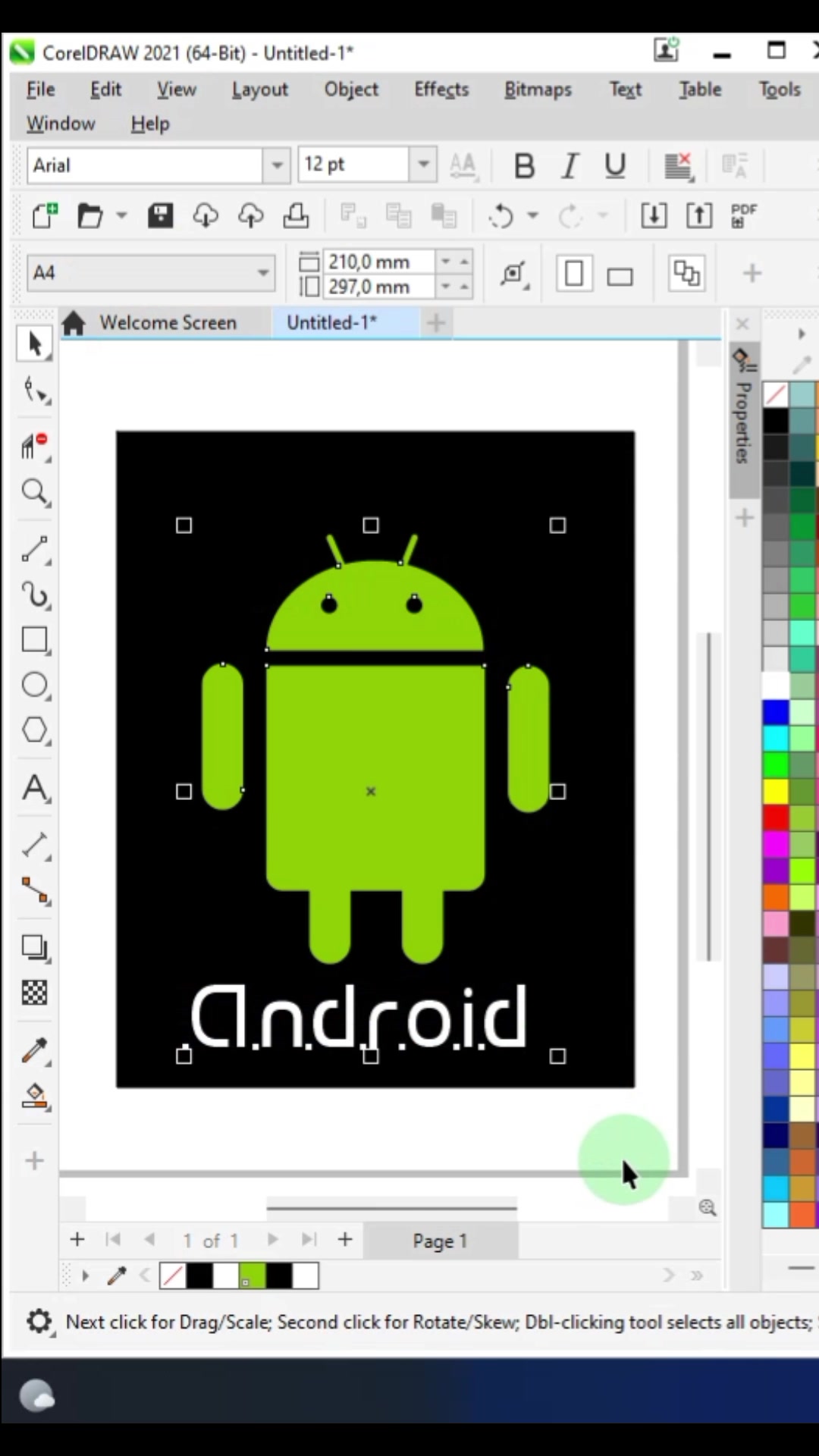This screenshot has width=819, height=1456.
Task: Select the Artistic Media tool
Action: (x=35, y=595)
